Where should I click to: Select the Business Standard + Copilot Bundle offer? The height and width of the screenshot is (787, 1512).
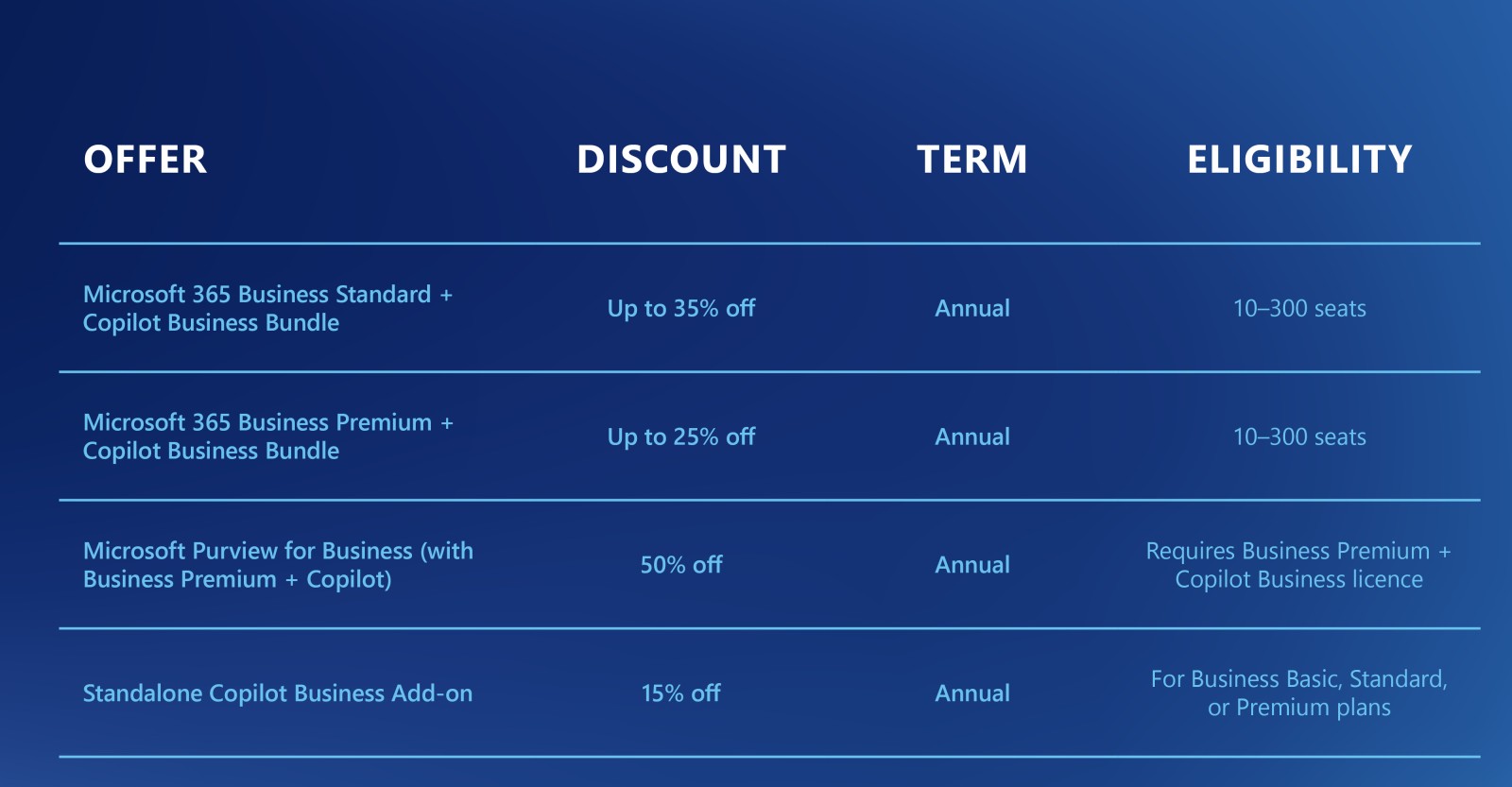267,308
